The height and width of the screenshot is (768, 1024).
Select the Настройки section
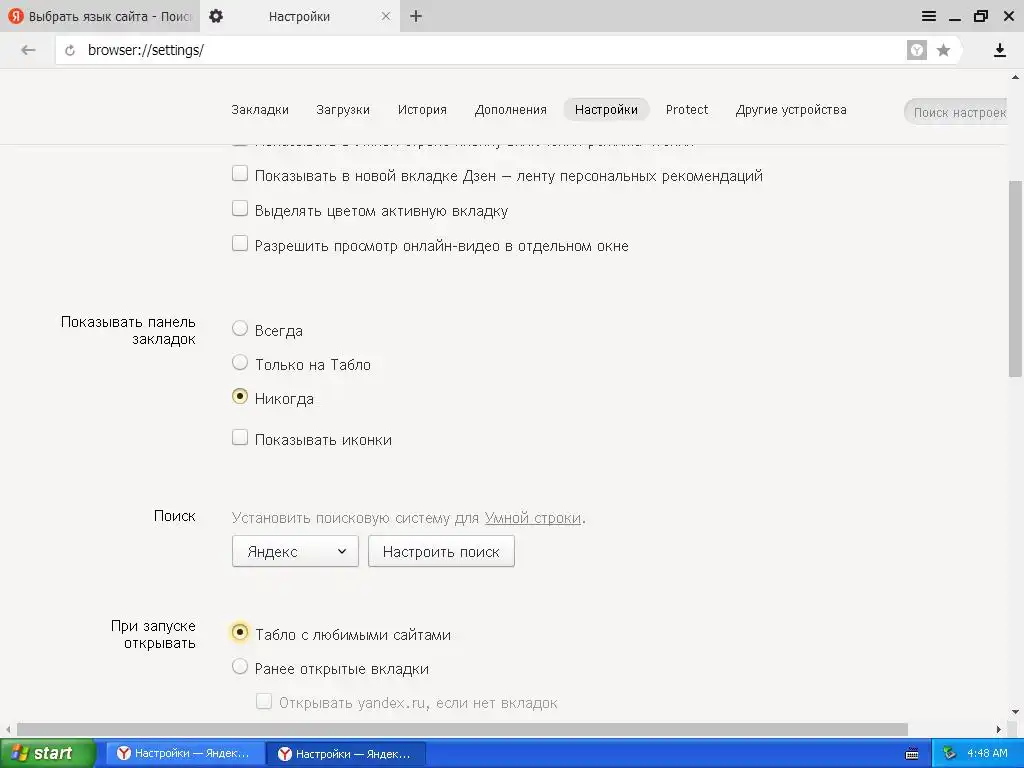[x=606, y=110]
